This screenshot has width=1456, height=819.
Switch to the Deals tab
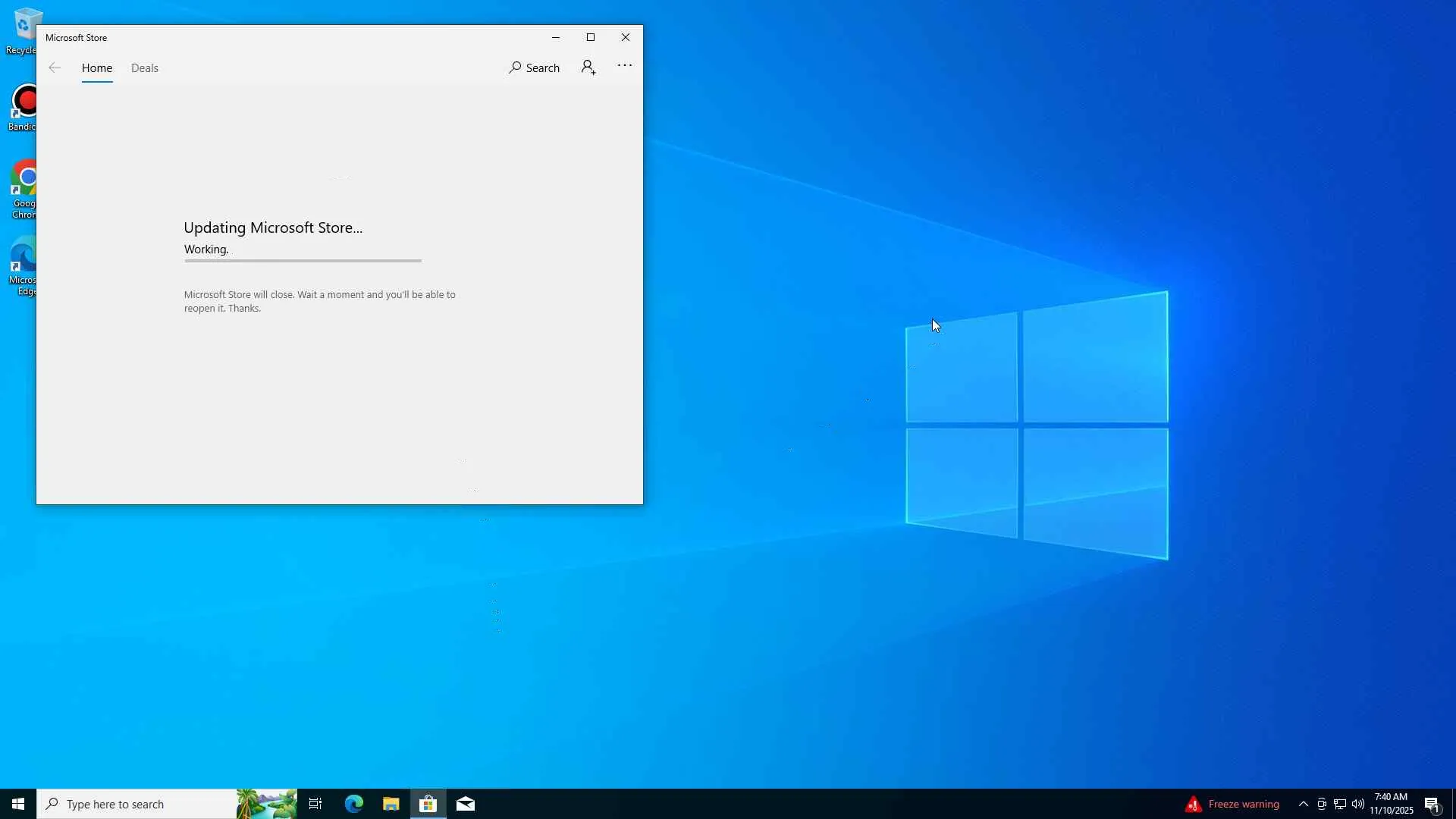[x=144, y=68]
